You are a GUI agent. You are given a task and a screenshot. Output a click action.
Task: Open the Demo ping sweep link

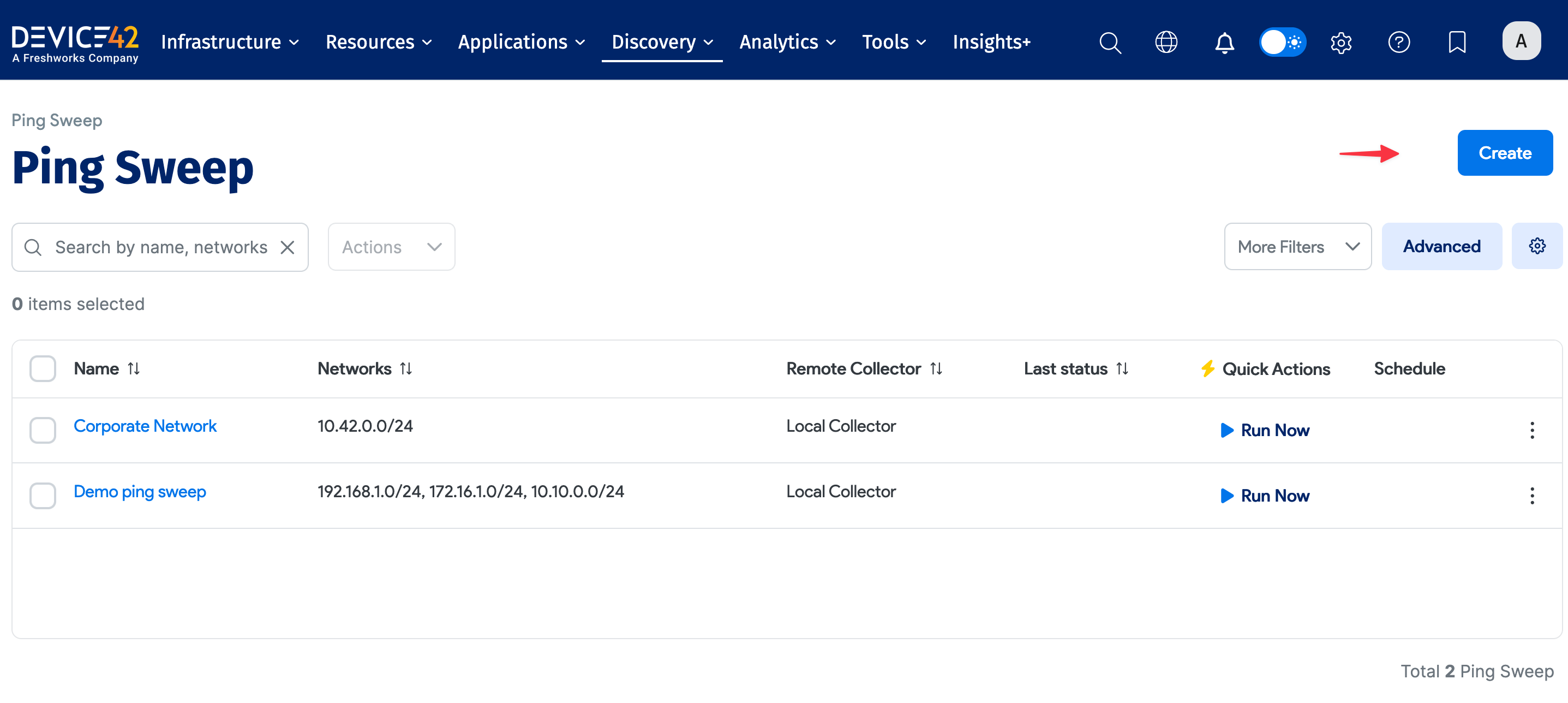[139, 492]
